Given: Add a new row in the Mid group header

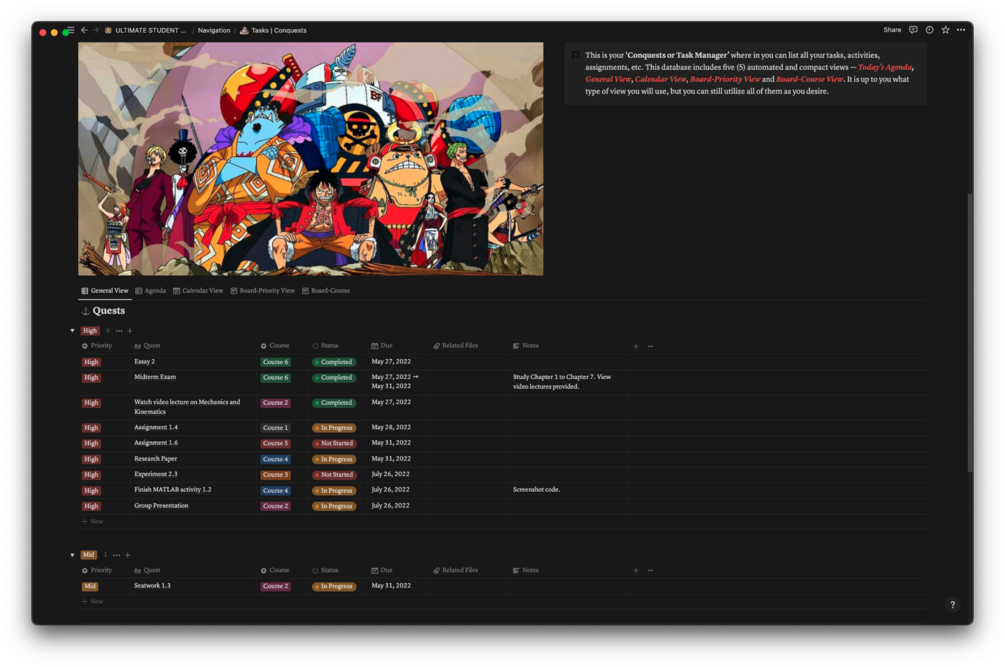Looking at the screenshot, I should point(128,555).
